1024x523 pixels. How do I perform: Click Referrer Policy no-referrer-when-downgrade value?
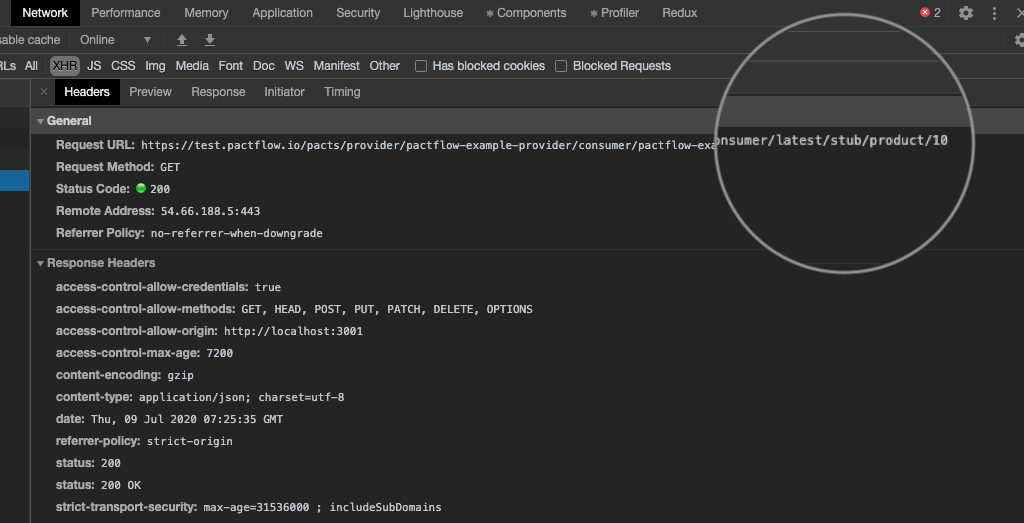click(x=236, y=233)
